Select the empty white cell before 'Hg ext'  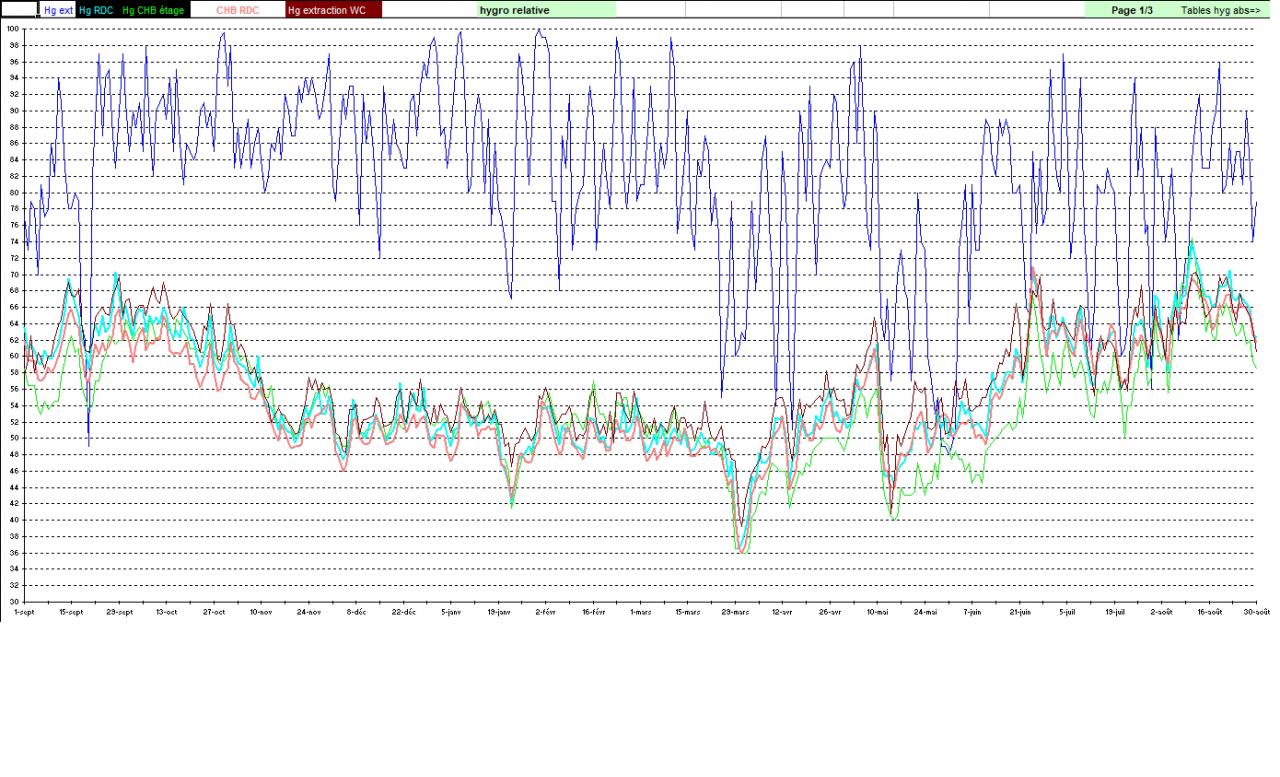[x=19, y=10]
